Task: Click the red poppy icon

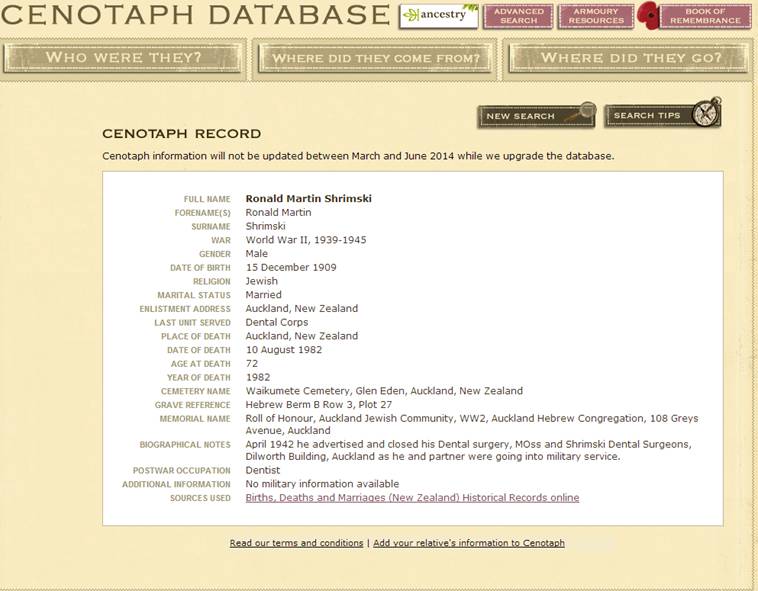Action: [648, 15]
